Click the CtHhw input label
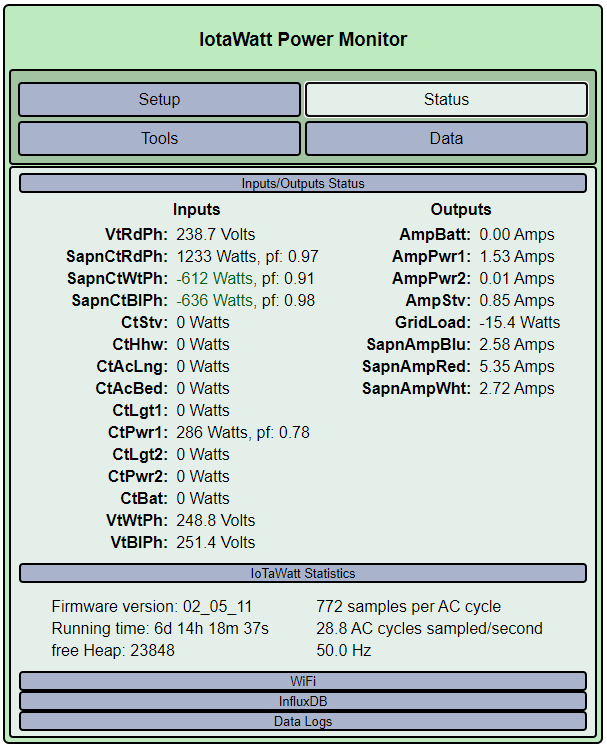Viewport: 607px width, 748px height. (x=140, y=344)
